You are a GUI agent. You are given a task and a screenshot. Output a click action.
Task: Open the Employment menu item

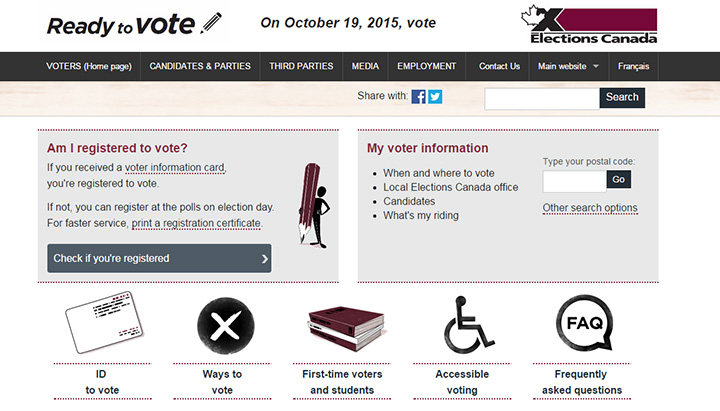(426, 67)
